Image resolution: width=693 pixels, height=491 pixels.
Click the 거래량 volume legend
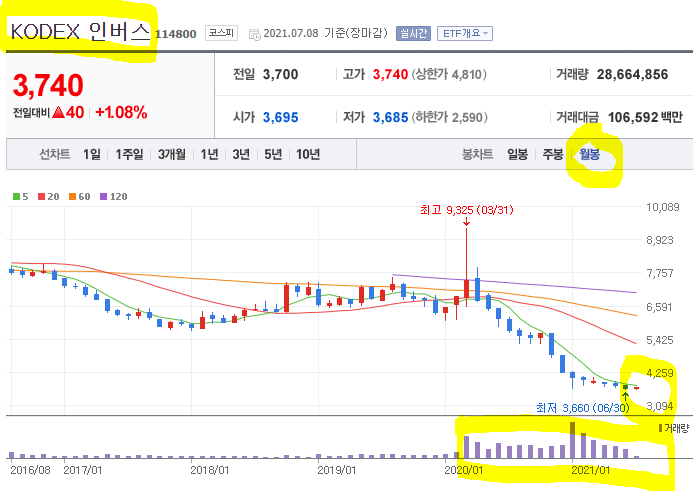674,428
